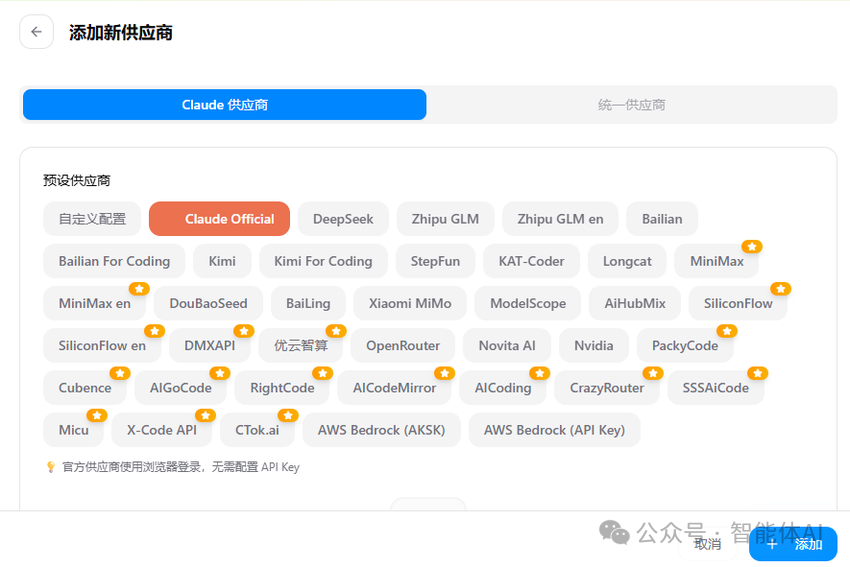Select the SiliconFlow en preset
Image resolution: width=850 pixels, height=567 pixels.
[x=102, y=346]
